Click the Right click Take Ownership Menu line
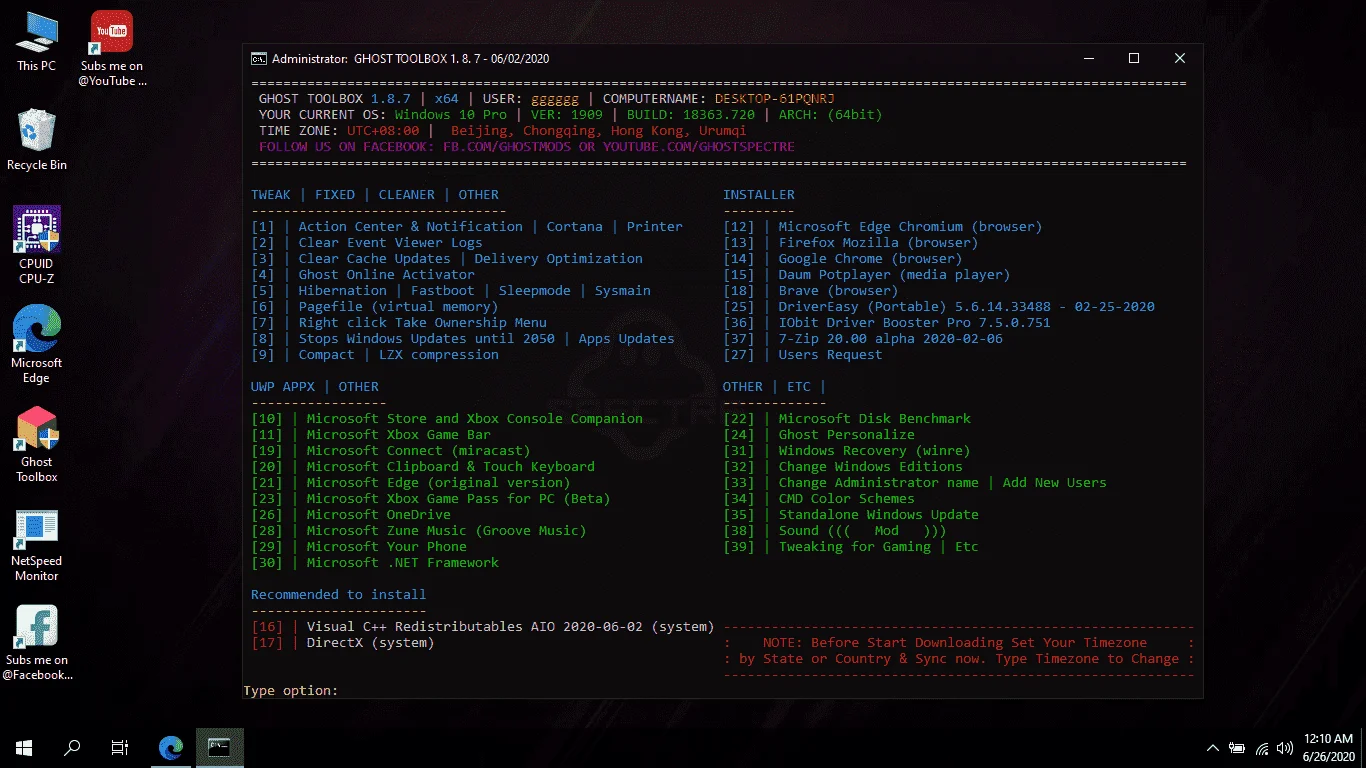 point(399,323)
